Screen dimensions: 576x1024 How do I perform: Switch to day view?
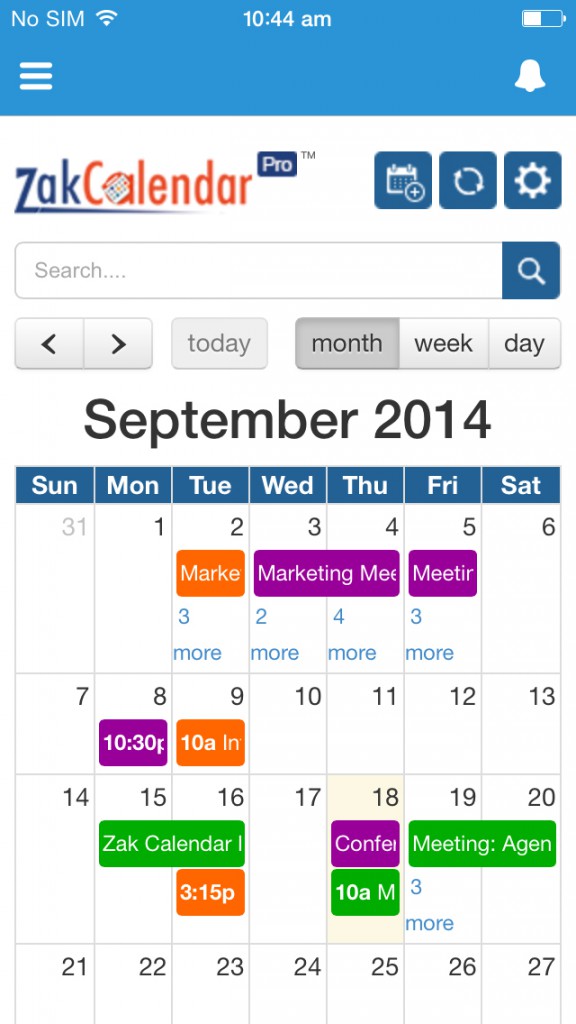coord(524,344)
